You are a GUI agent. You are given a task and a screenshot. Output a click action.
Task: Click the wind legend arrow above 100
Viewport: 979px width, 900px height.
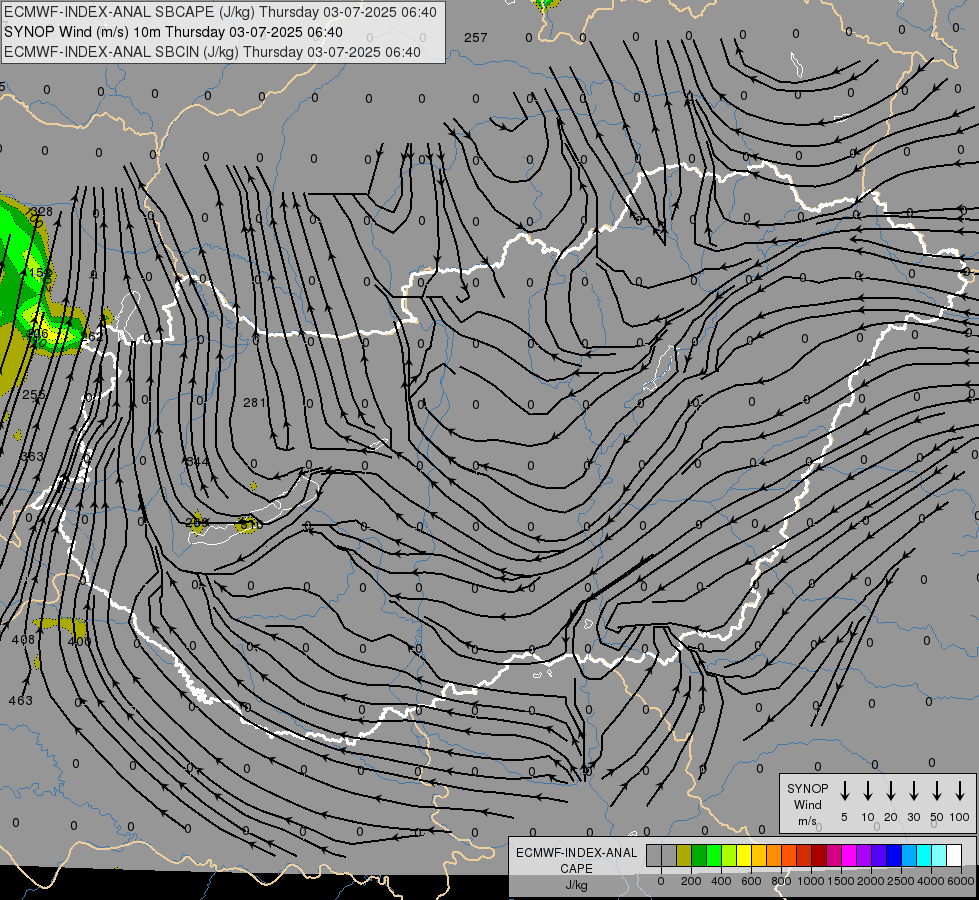click(960, 791)
